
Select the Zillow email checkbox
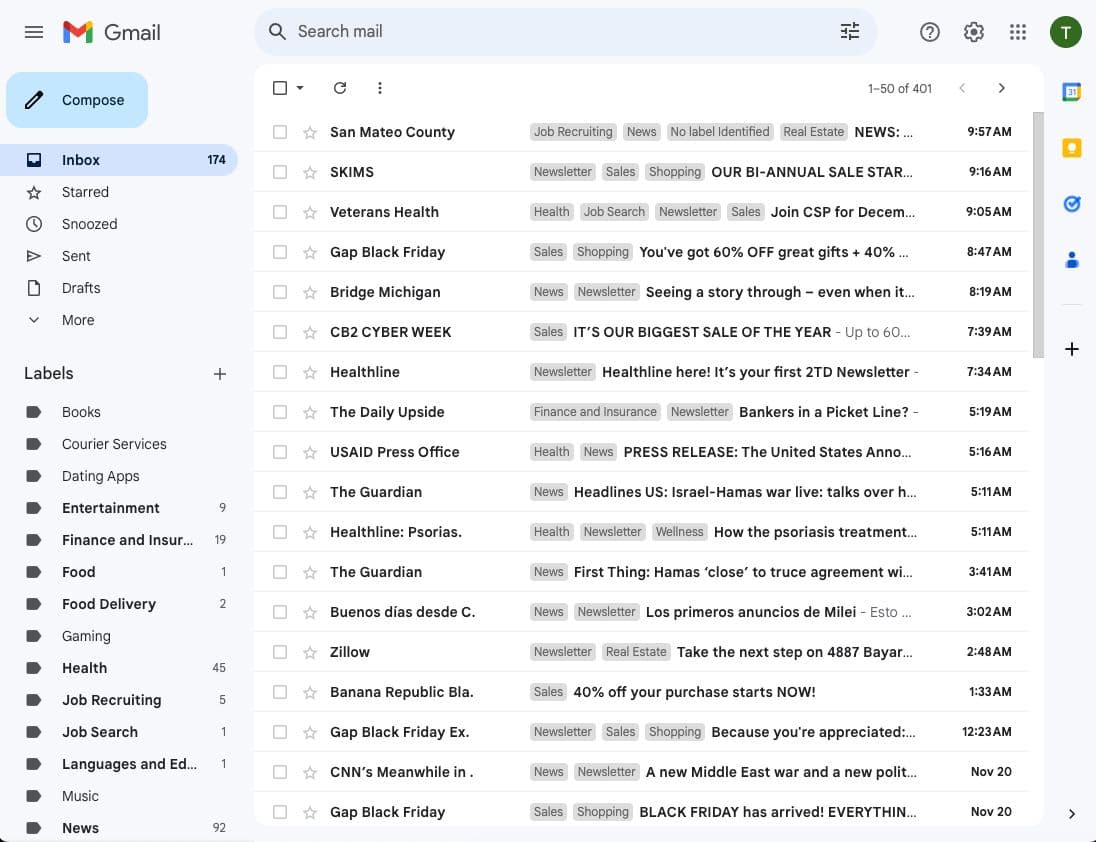click(x=280, y=652)
